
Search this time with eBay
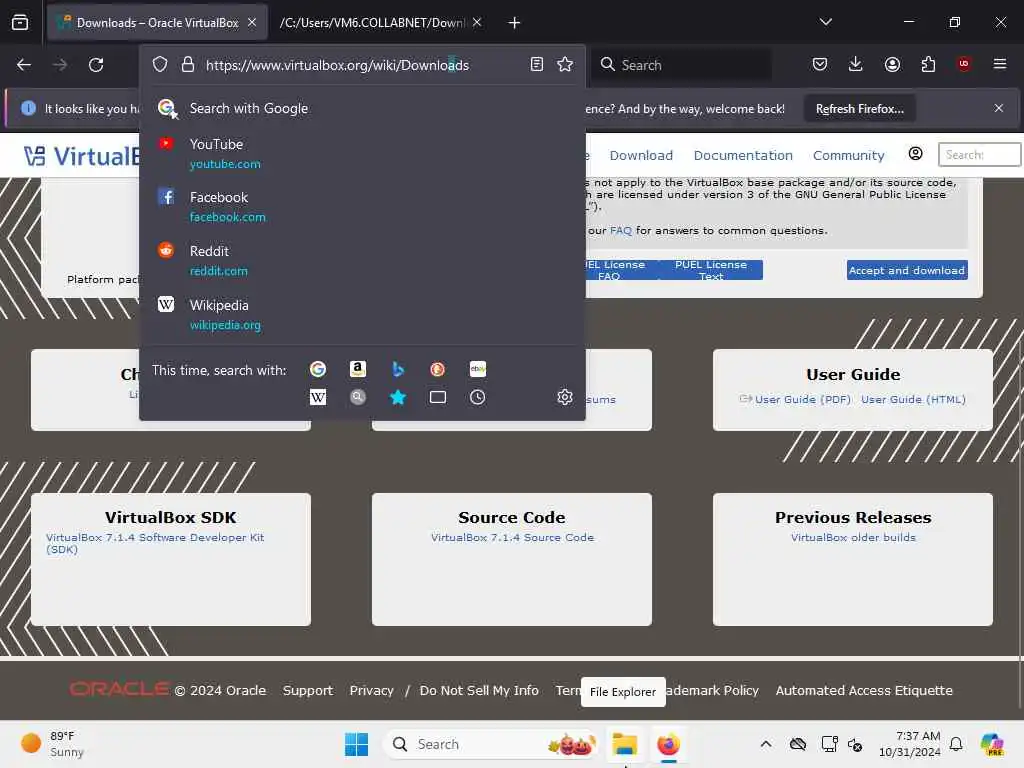(478, 370)
